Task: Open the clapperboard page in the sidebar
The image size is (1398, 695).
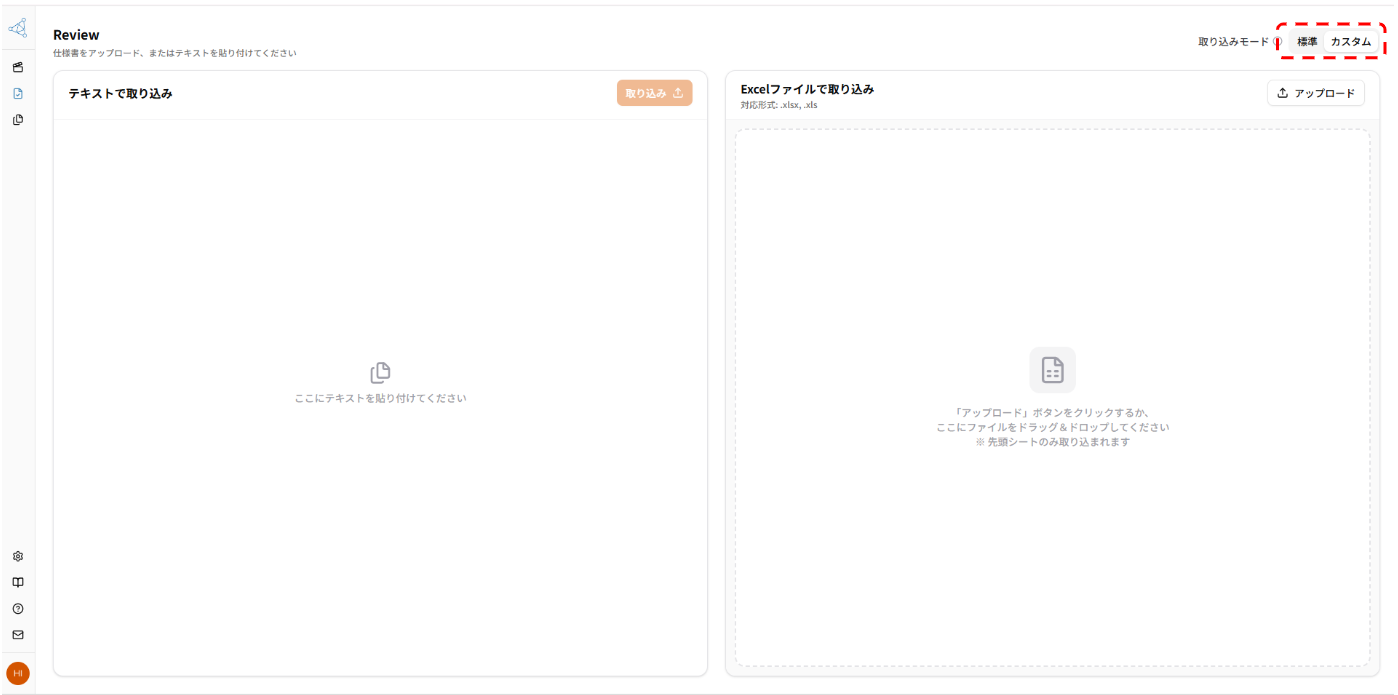Action: pyautogui.click(x=17, y=68)
